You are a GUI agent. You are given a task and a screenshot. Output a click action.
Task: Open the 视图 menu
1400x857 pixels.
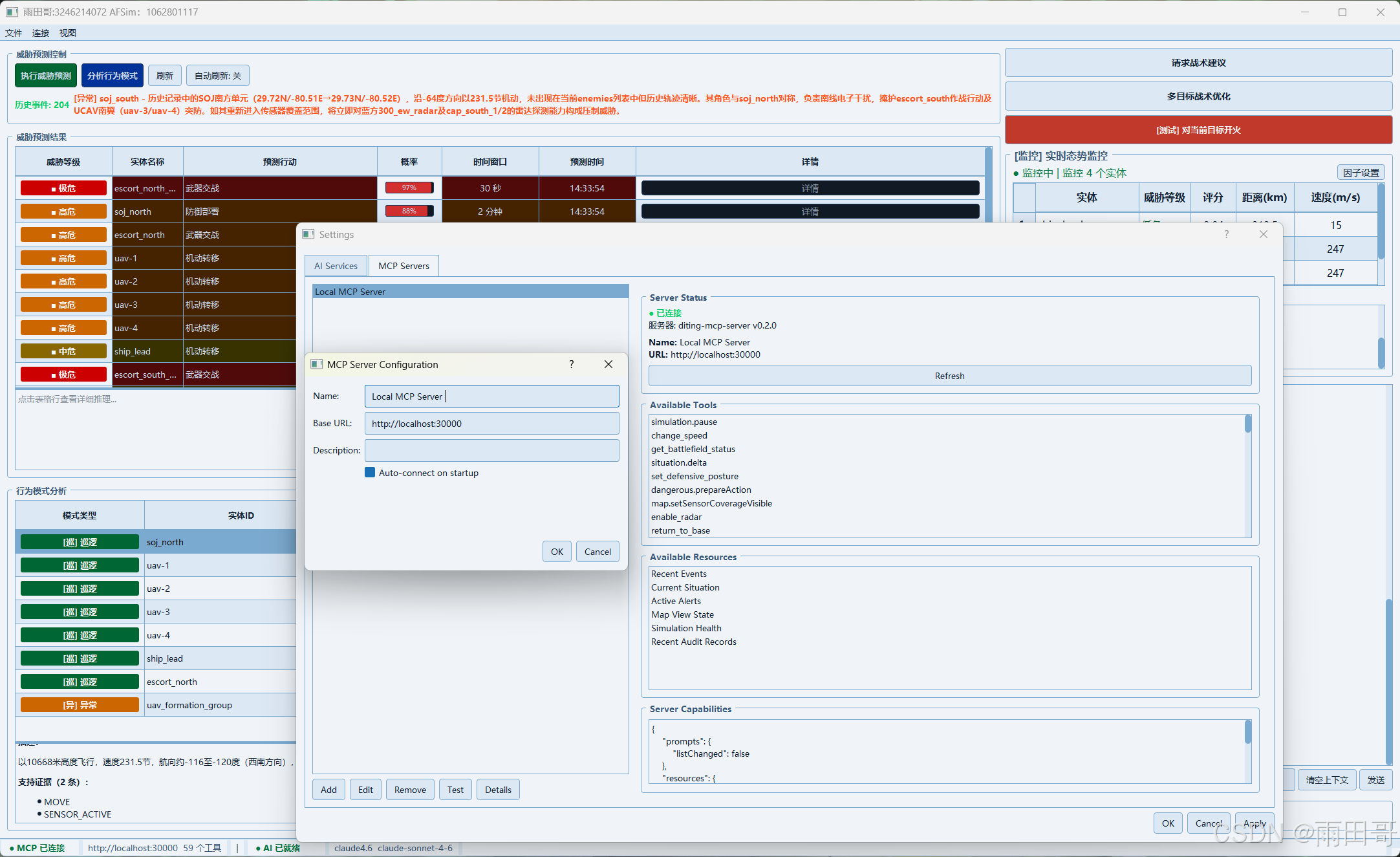pyautogui.click(x=67, y=33)
